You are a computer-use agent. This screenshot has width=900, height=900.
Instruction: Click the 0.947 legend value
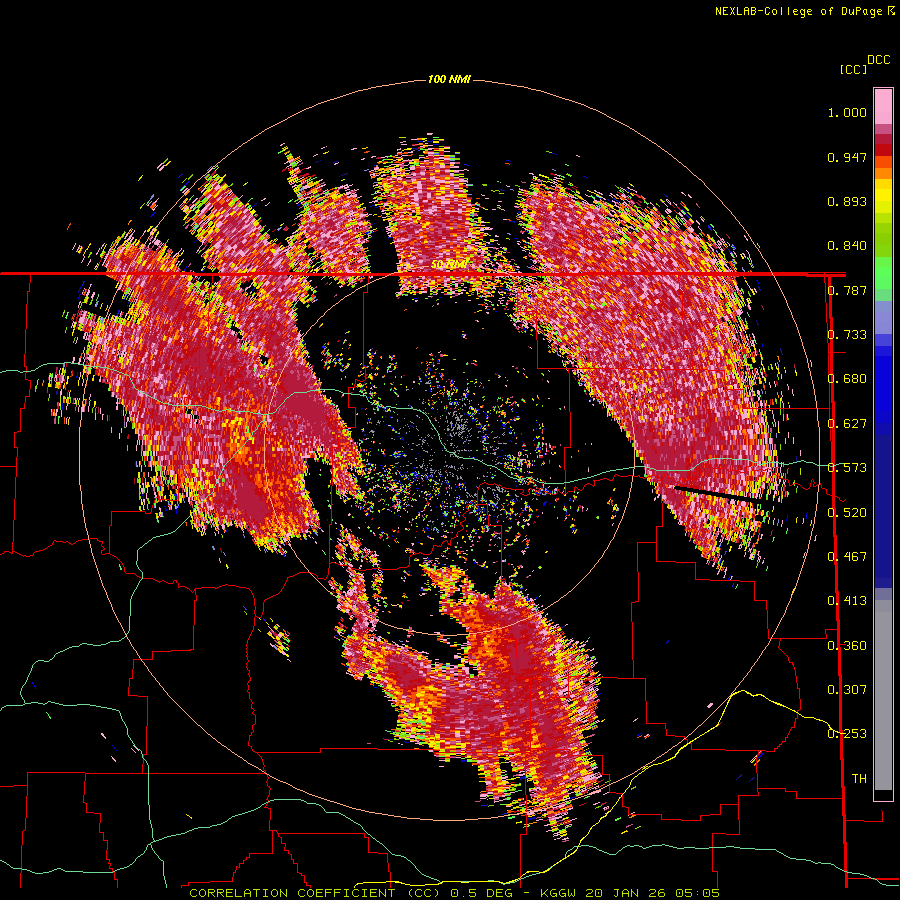pyautogui.click(x=847, y=157)
